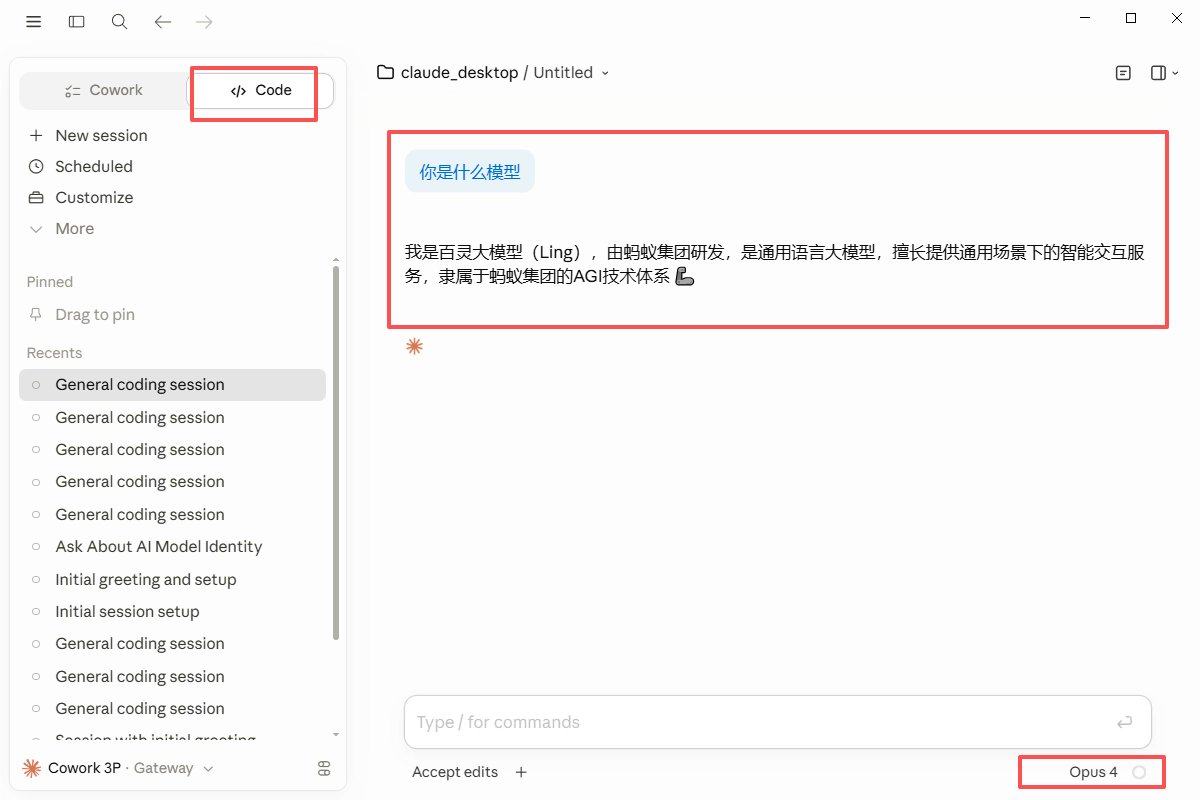Go back with the left arrow

coord(163,21)
